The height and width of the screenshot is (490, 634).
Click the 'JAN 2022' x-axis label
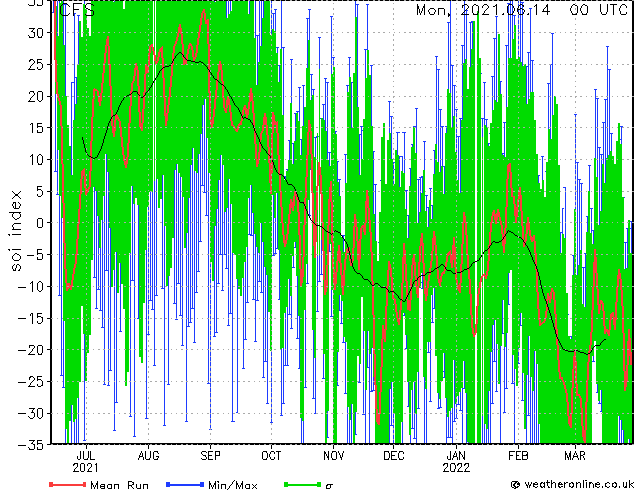[x=456, y=462]
